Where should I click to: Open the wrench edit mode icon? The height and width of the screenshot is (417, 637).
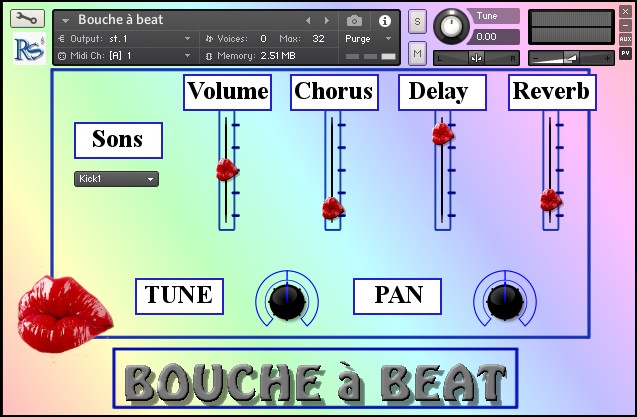click(27, 19)
